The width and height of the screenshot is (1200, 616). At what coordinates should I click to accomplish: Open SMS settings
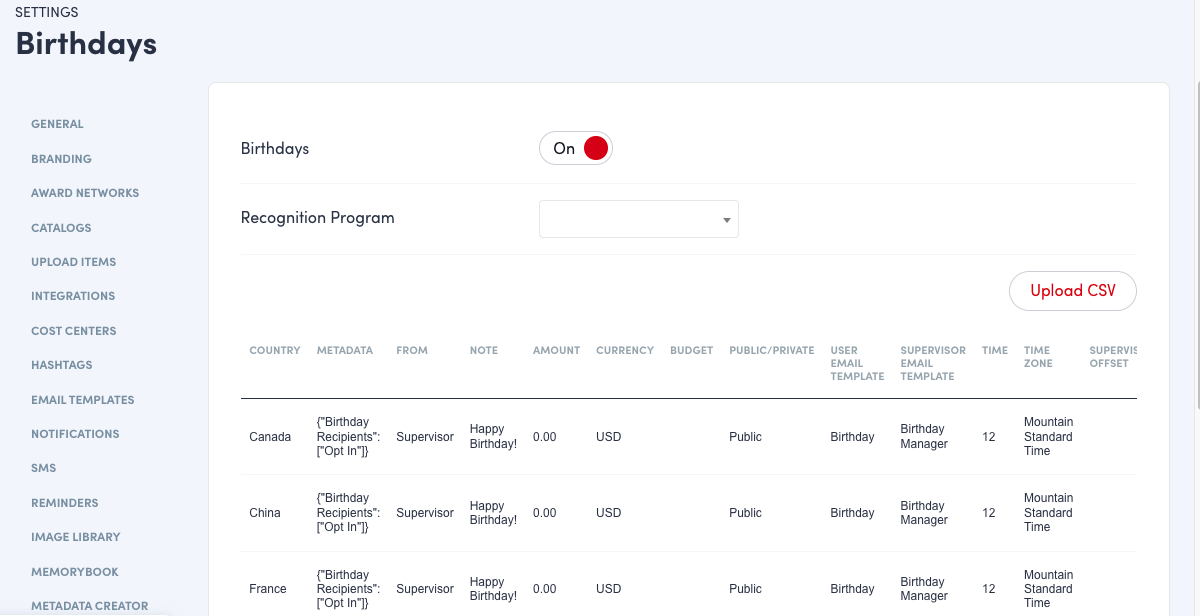click(43, 468)
